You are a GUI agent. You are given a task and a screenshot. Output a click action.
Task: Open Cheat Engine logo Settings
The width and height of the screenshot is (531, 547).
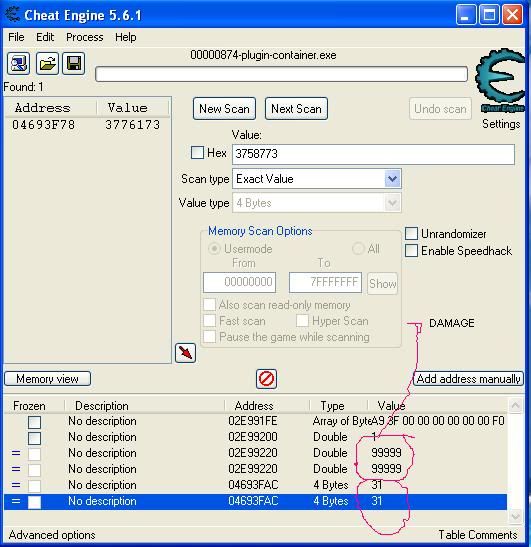[x=501, y=81]
